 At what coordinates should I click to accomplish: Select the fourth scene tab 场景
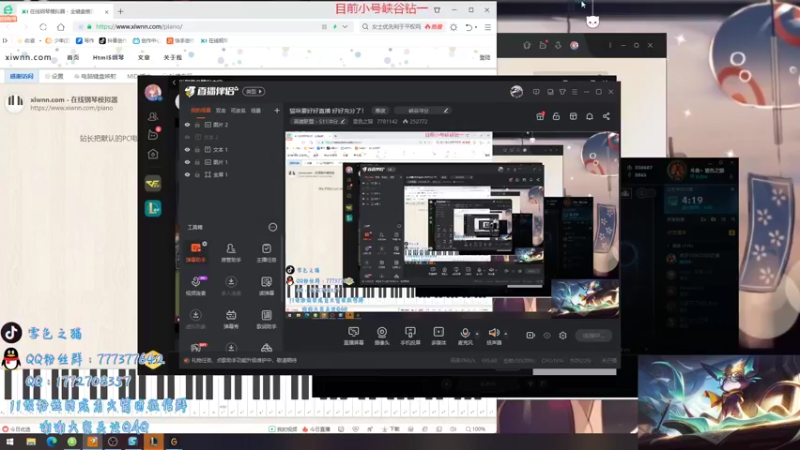click(x=256, y=110)
